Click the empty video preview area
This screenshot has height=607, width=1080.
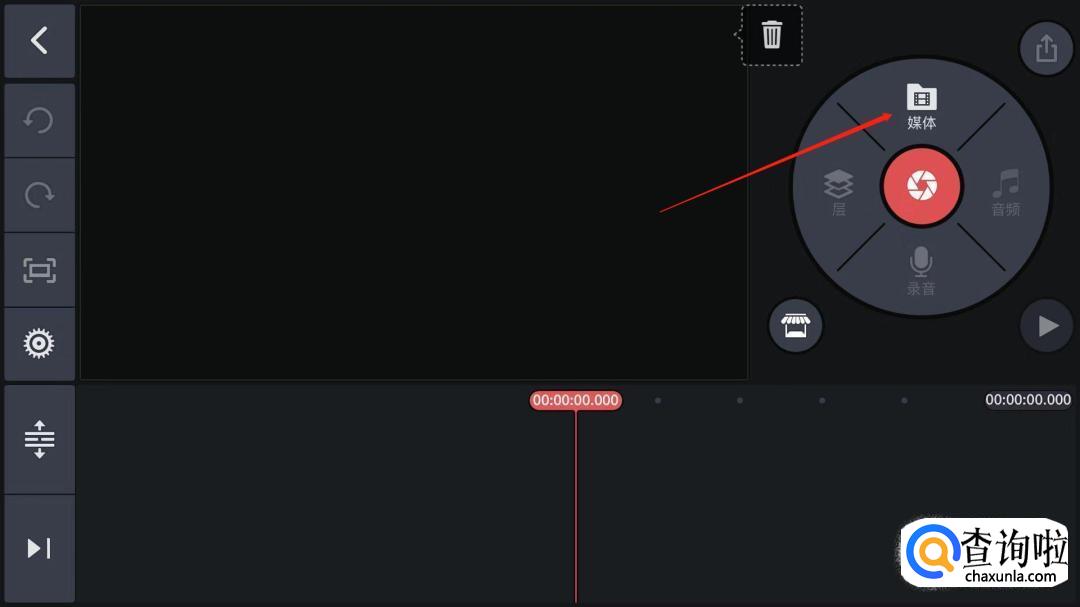click(x=414, y=192)
